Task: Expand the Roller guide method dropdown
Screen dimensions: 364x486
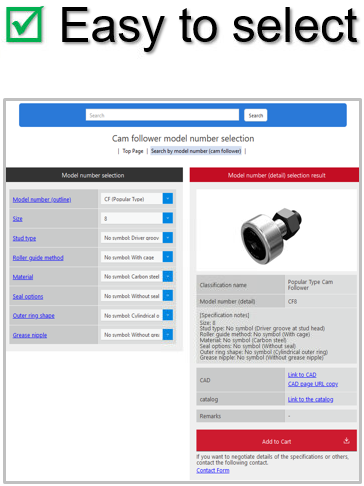Action: click(x=137, y=257)
